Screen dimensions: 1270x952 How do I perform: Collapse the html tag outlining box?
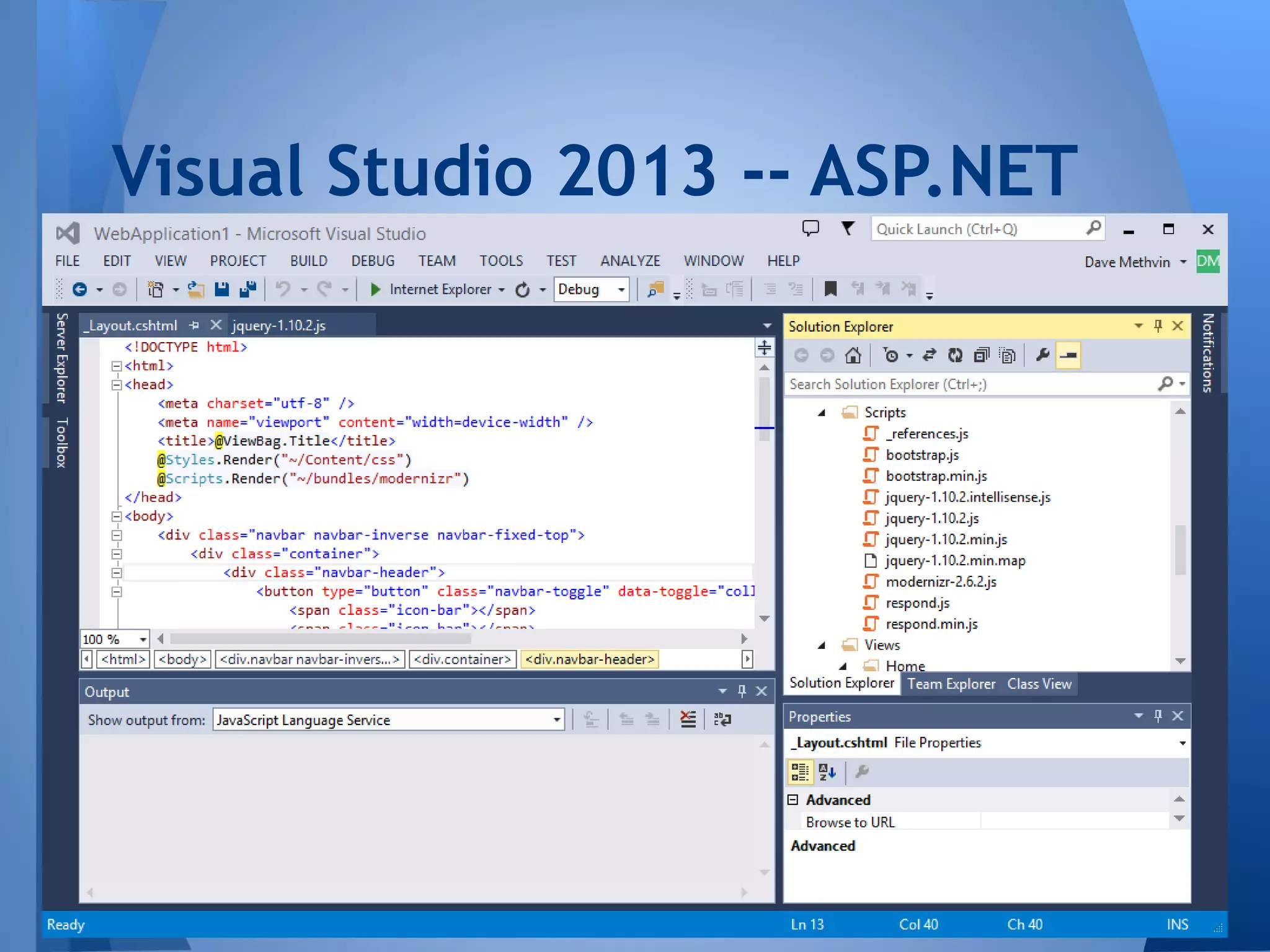coord(116,366)
